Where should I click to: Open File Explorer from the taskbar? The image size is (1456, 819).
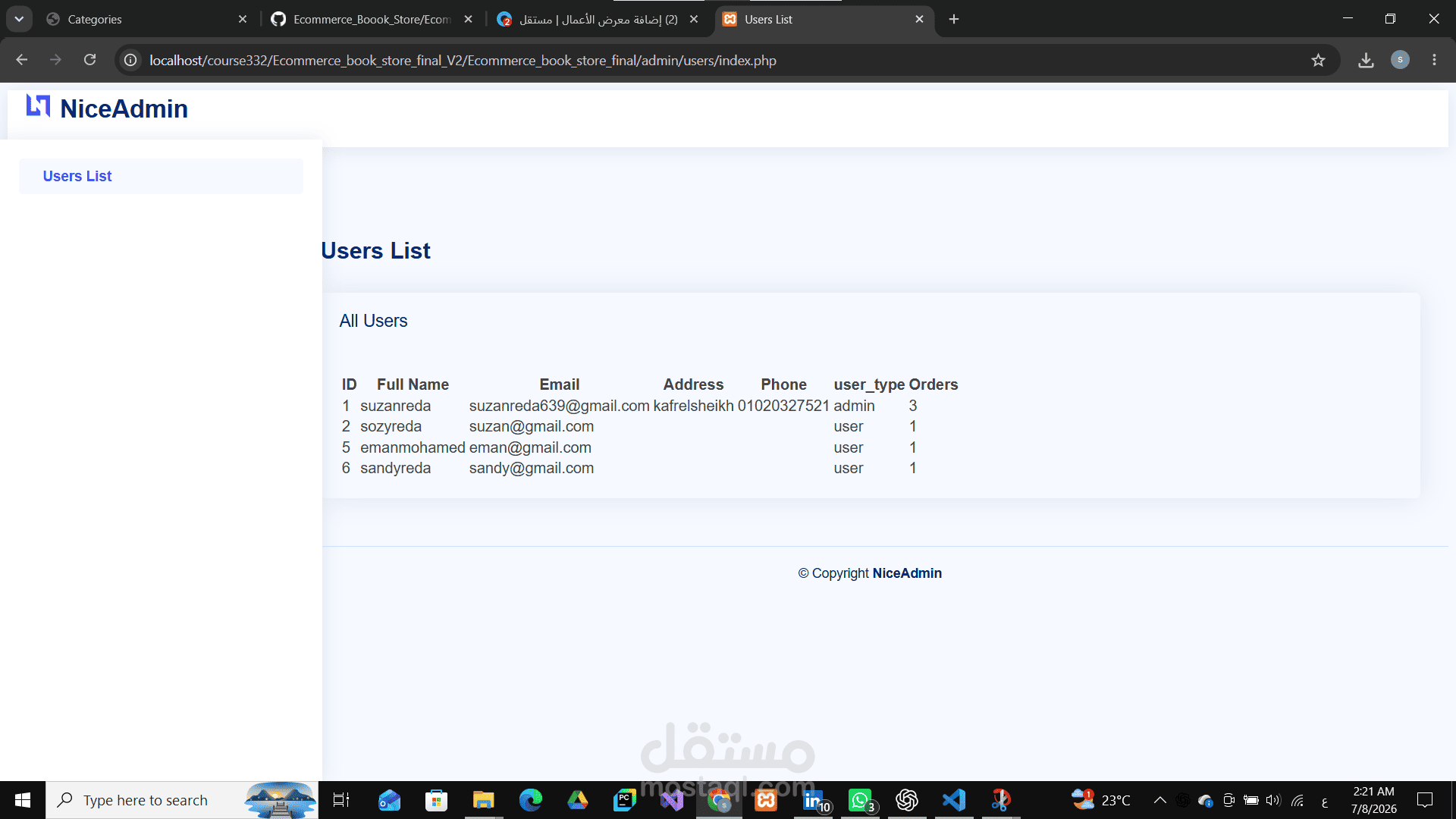coord(483,800)
